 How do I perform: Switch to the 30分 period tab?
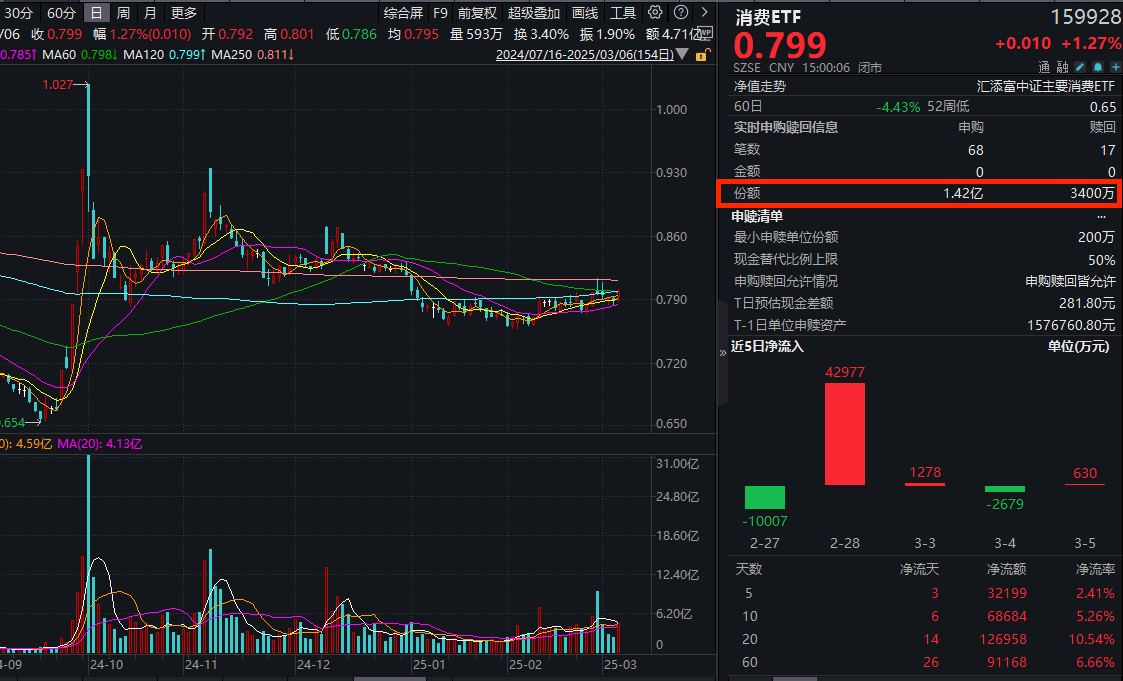tap(17, 13)
